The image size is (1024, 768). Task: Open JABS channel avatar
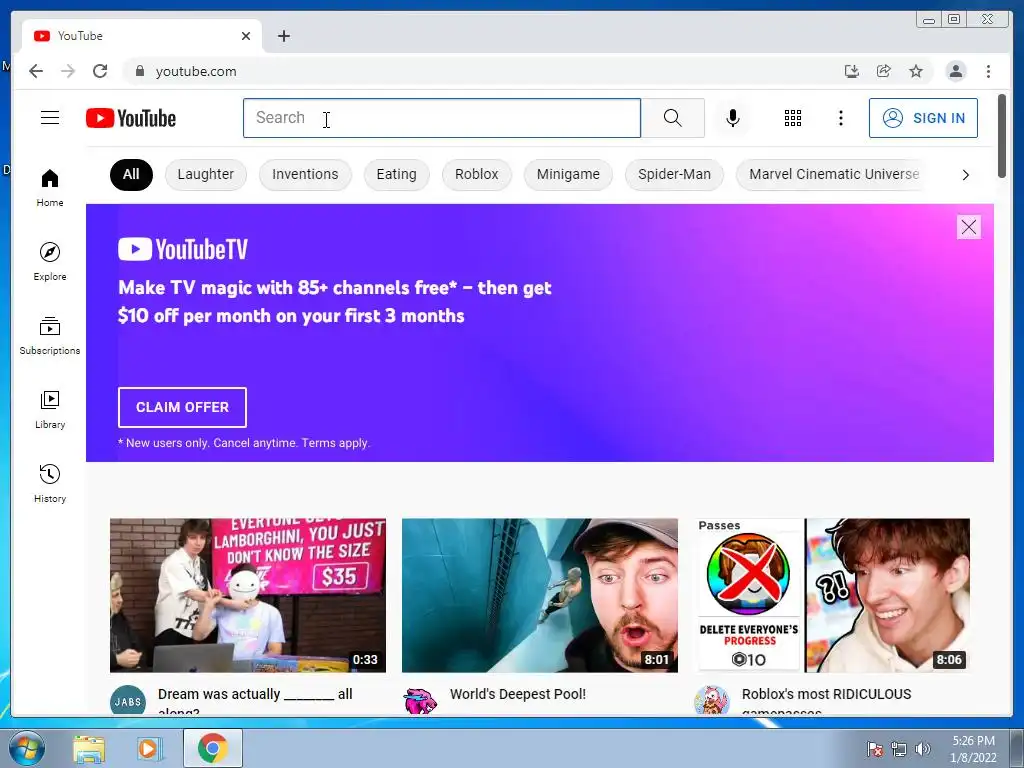(x=128, y=700)
